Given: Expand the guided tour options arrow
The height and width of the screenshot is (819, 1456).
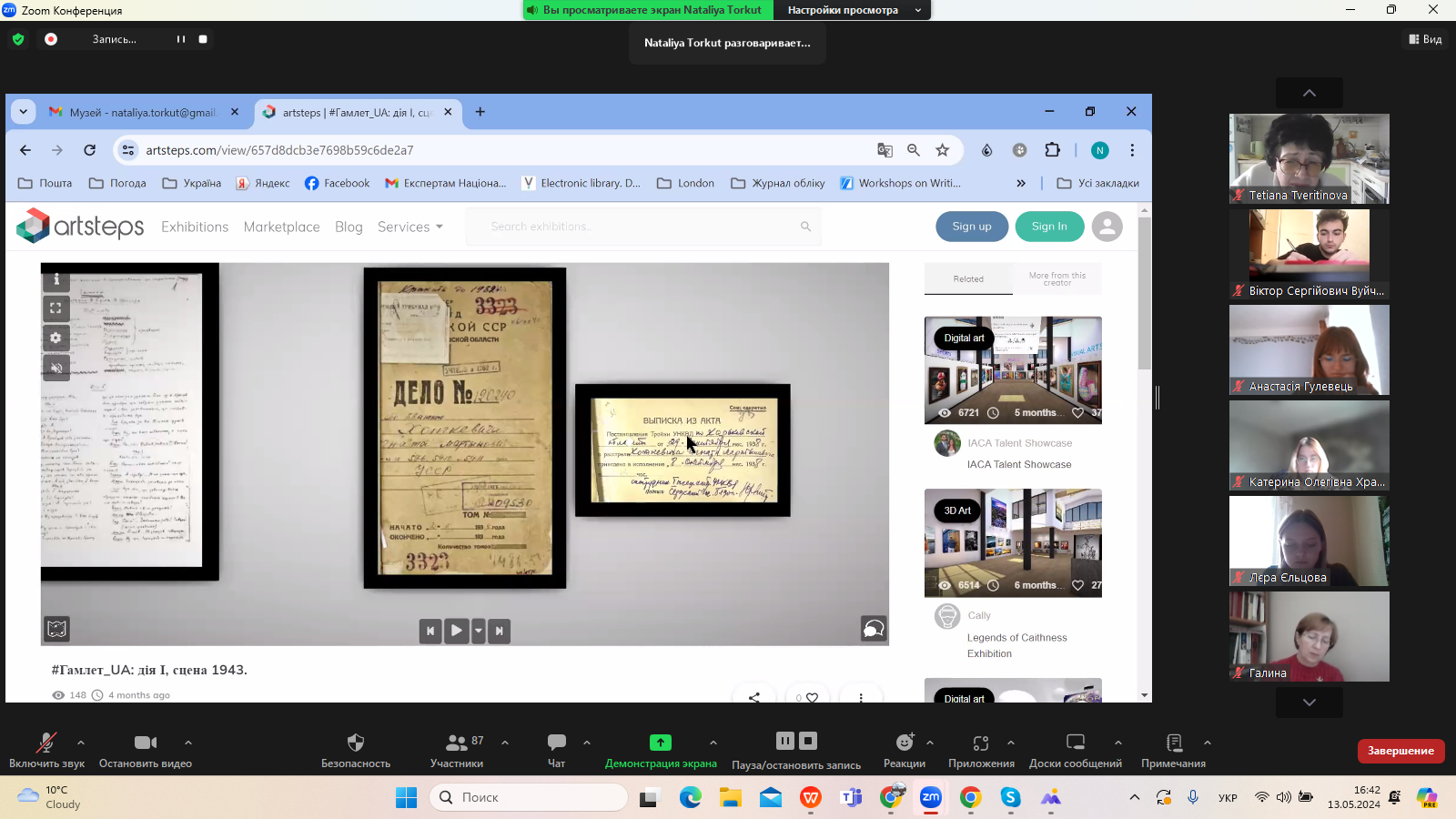Looking at the screenshot, I should click(x=479, y=631).
